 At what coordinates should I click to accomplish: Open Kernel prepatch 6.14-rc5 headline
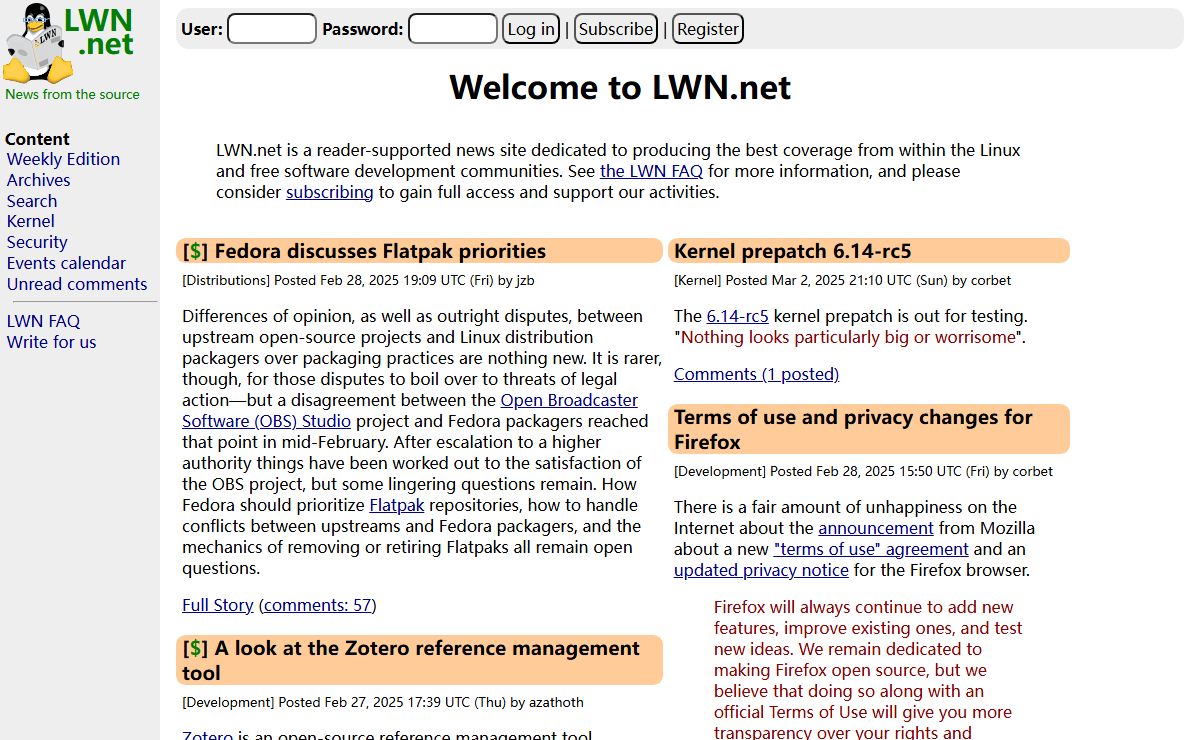coord(793,251)
